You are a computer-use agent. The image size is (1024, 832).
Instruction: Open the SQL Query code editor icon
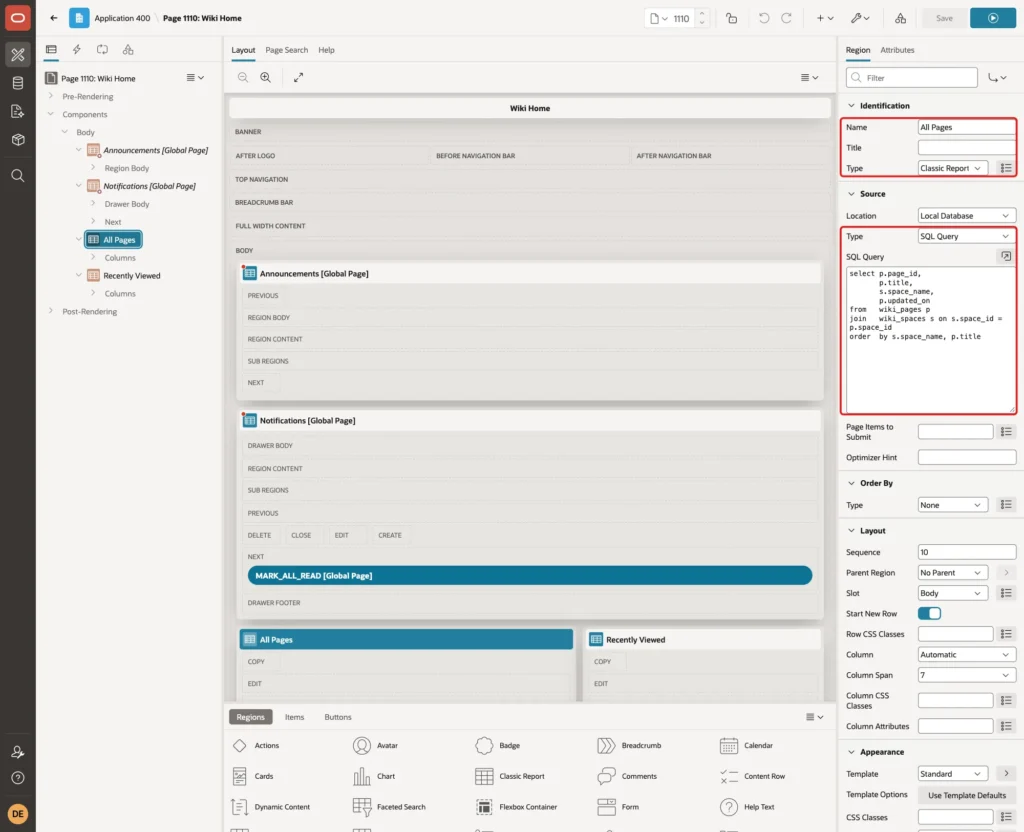[x=1006, y=257]
